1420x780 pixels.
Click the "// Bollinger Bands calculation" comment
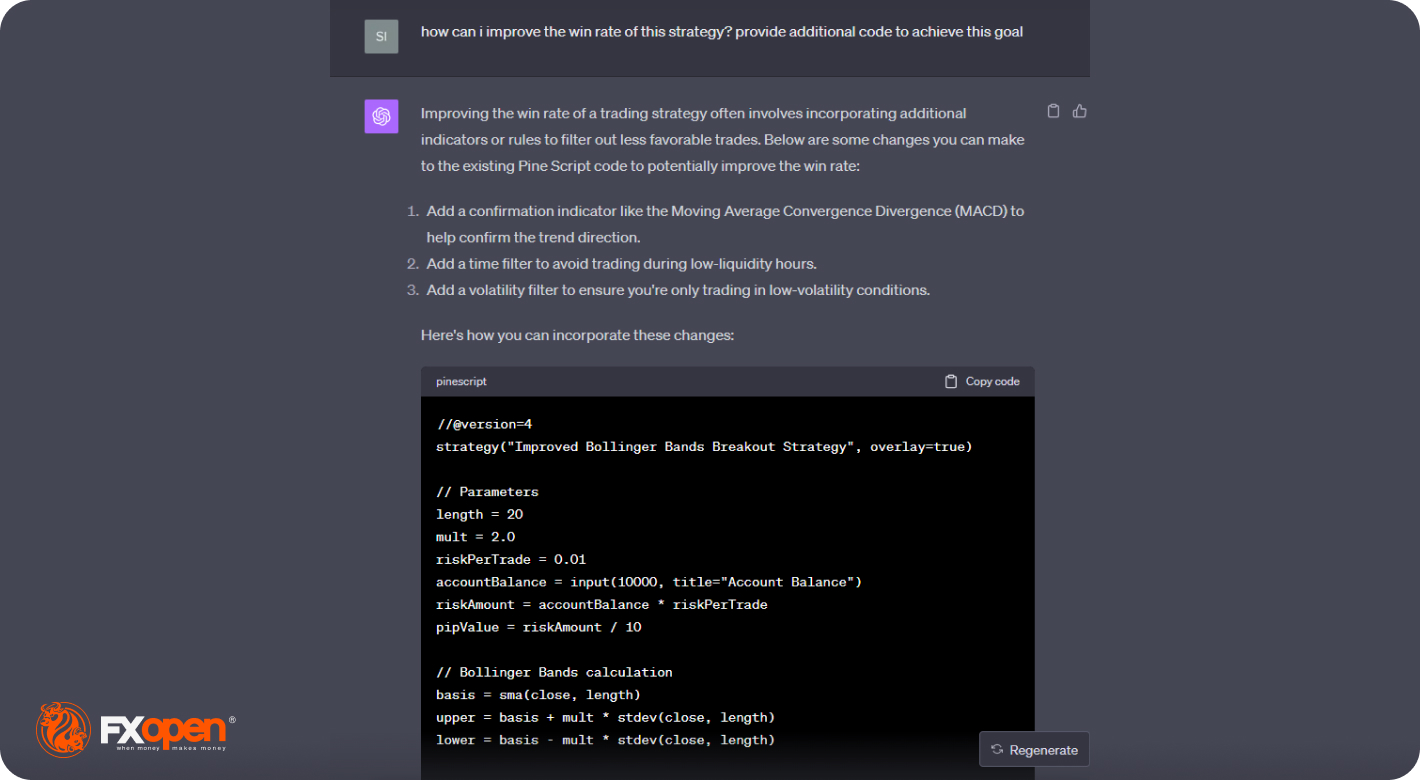[x=554, y=672]
